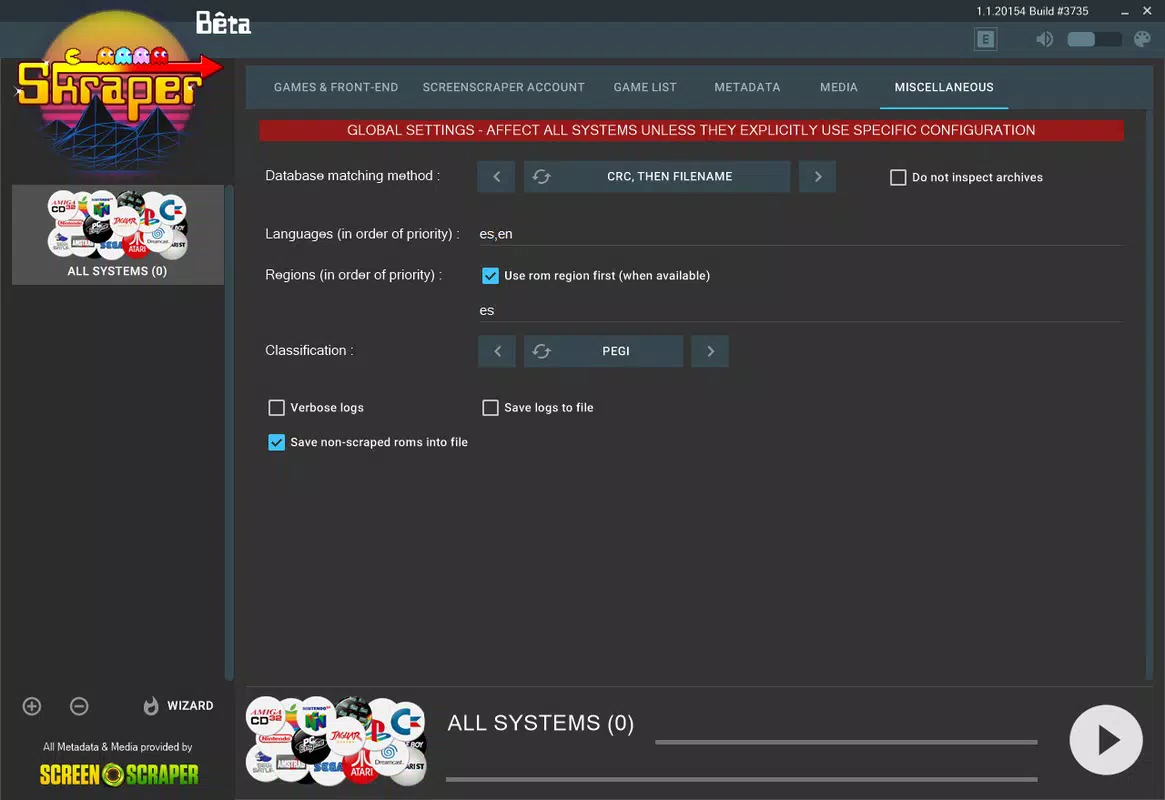Switch to the Metadata tab
The width and height of the screenshot is (1165, 800).
(747, 88)
